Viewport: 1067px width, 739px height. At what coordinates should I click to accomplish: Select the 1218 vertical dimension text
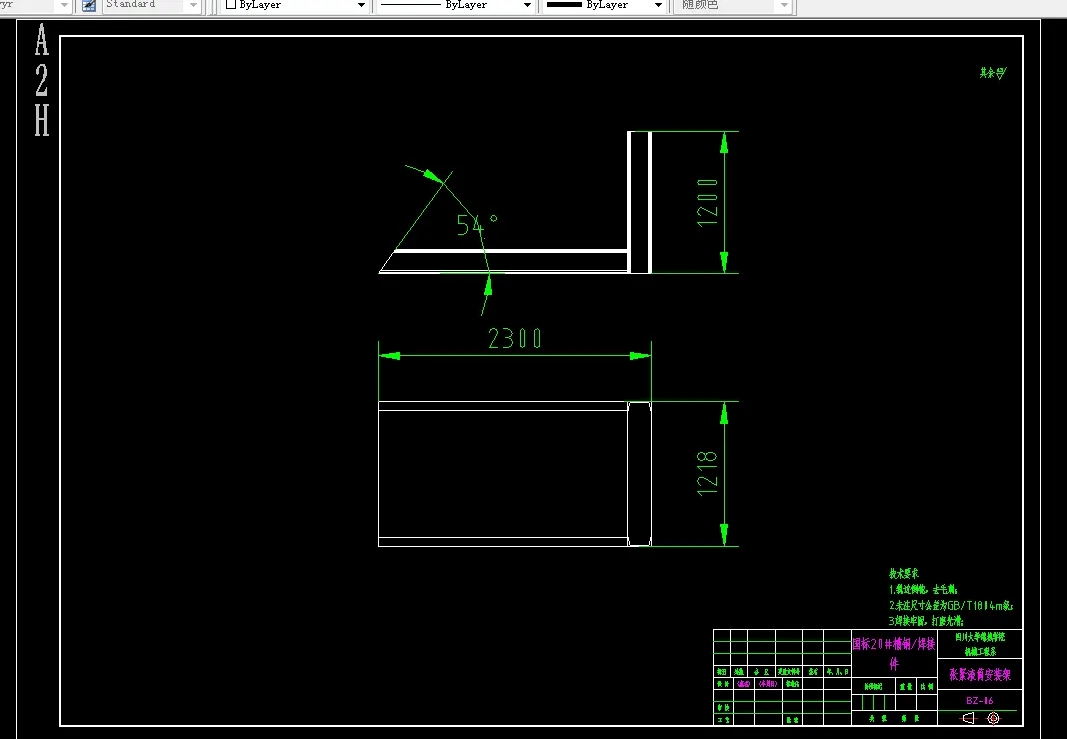707,474
